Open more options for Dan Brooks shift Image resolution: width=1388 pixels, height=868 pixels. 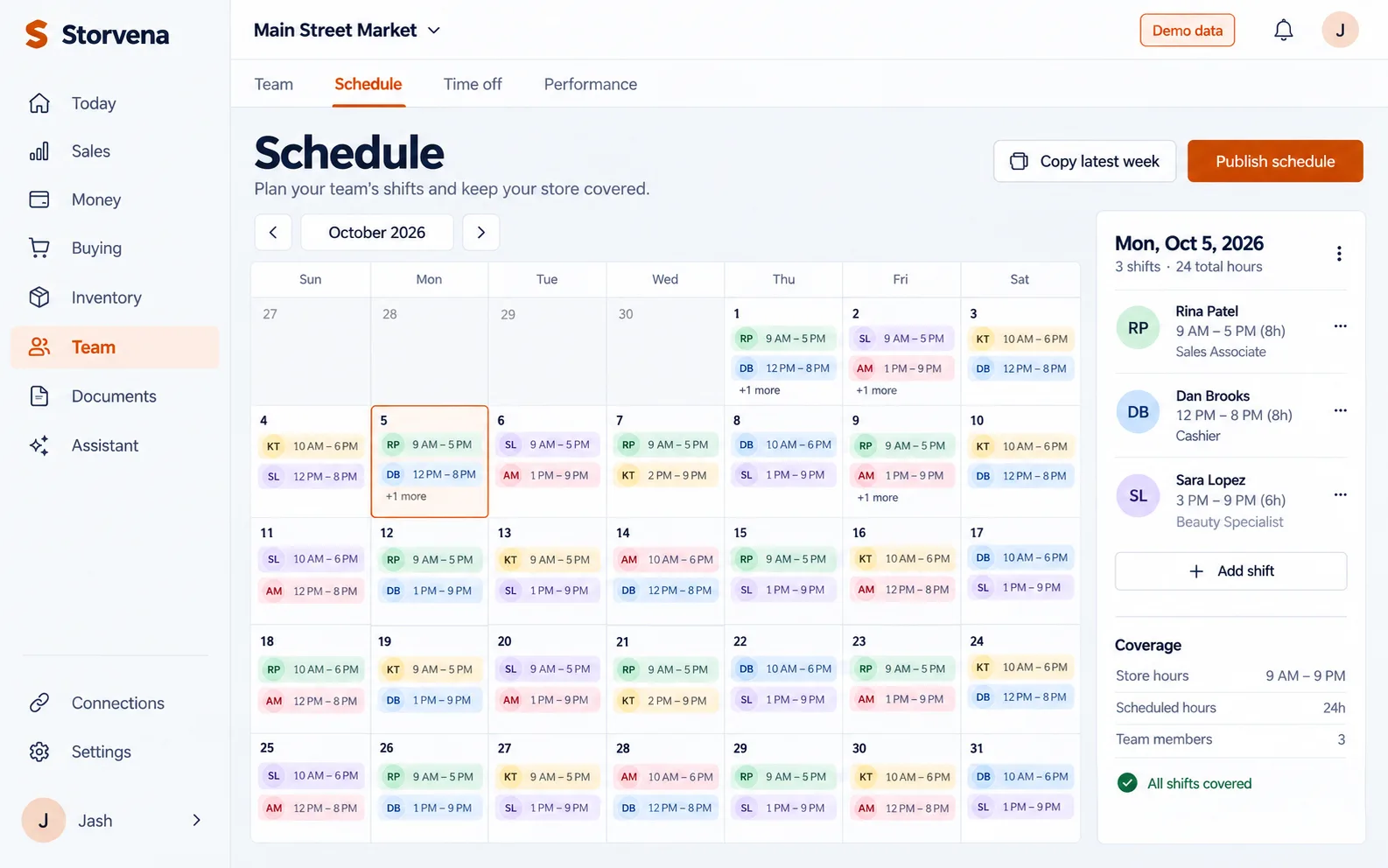[x=1340, y=410]
